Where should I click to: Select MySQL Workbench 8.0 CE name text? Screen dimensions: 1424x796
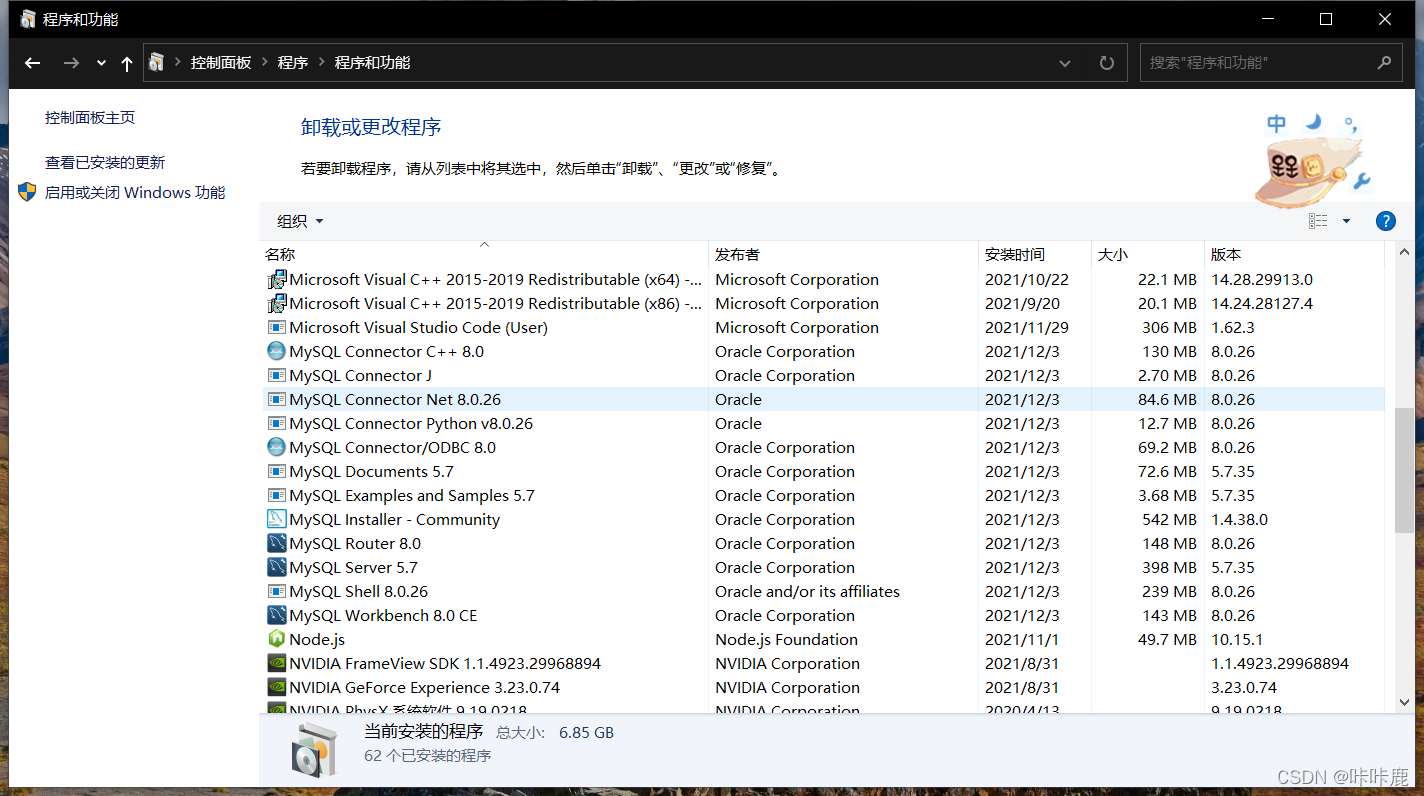[383, 615]
